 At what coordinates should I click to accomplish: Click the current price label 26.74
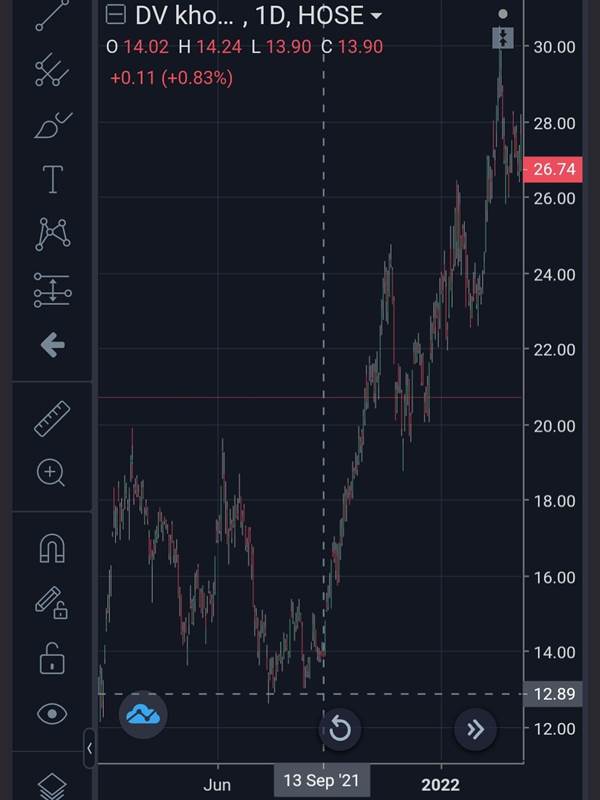pyautogui.click(x=553, y=169)
